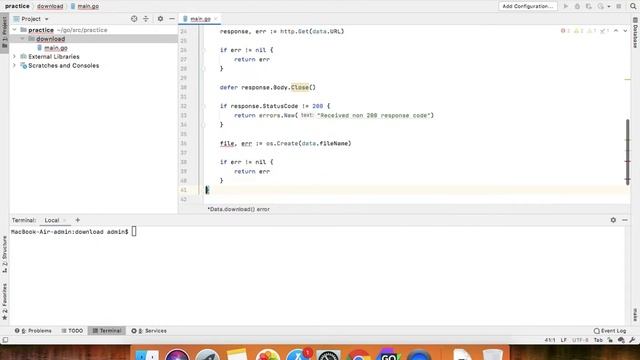Click the practice breadcrumb in the navigation bar
Viewport: 640px width, 360px height.
click(x=17, y=6)
